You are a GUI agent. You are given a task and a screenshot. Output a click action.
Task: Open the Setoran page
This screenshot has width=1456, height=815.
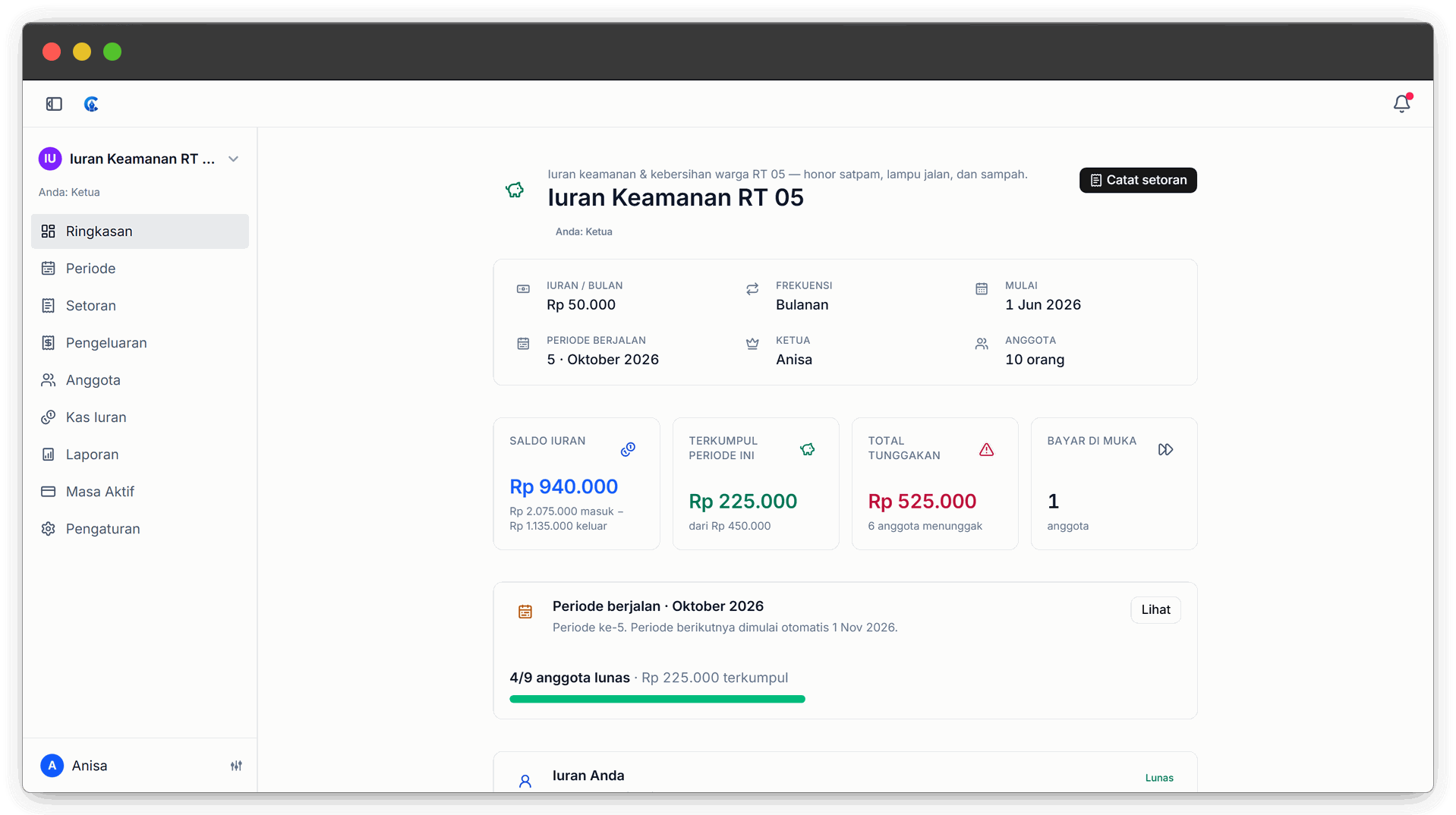click(x=140, y=306)
